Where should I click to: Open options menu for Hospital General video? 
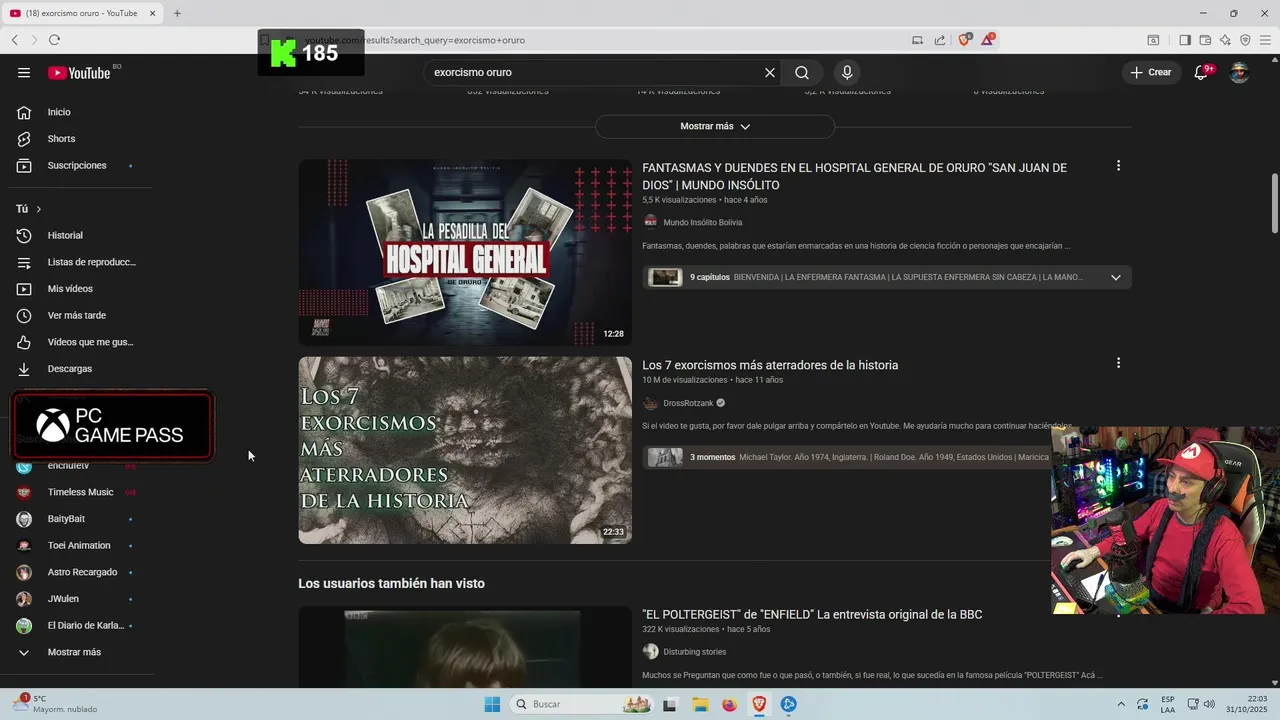tap(1118, 166)
